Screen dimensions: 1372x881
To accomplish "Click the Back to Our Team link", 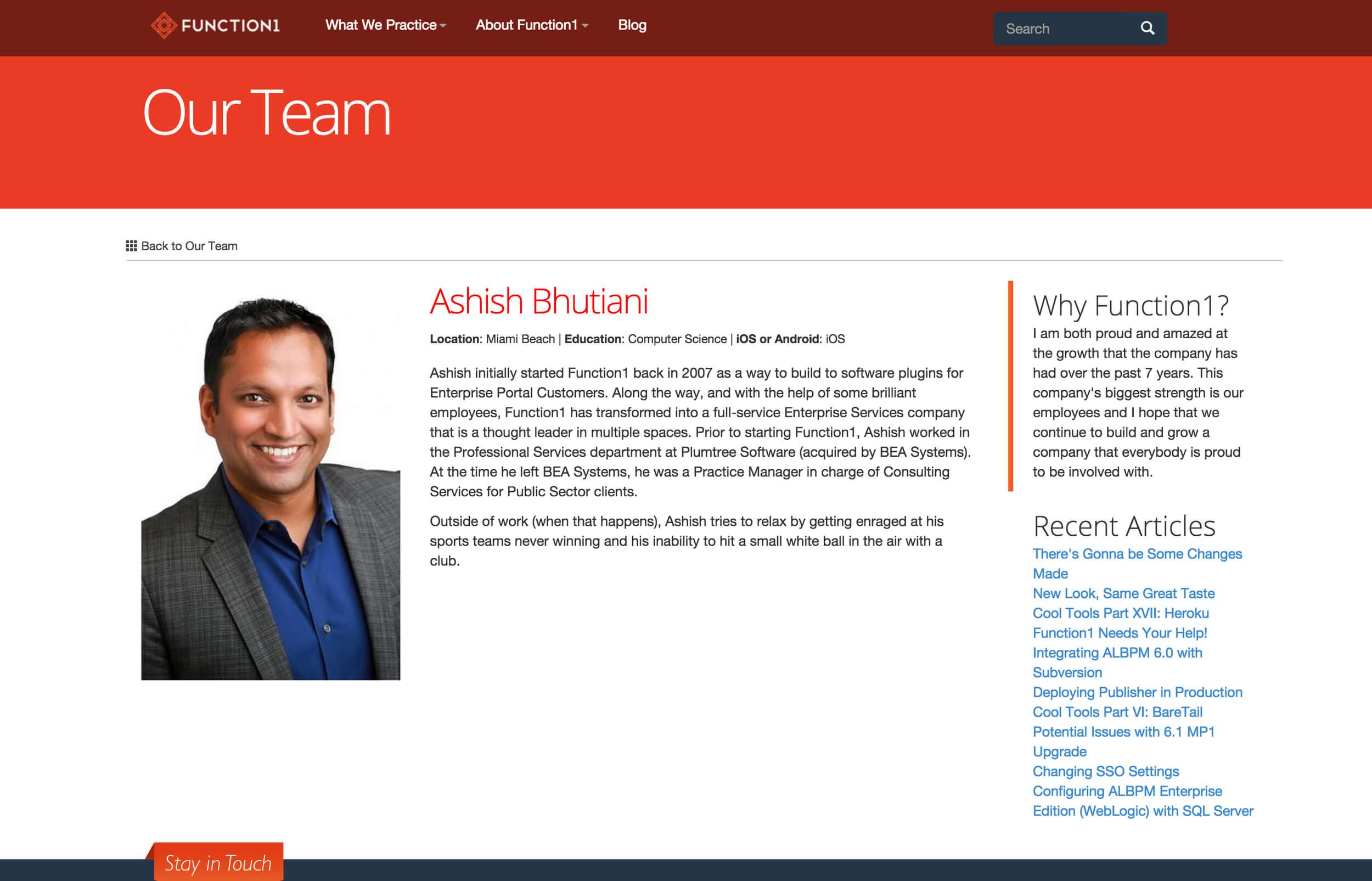I will tap(189, 246).
